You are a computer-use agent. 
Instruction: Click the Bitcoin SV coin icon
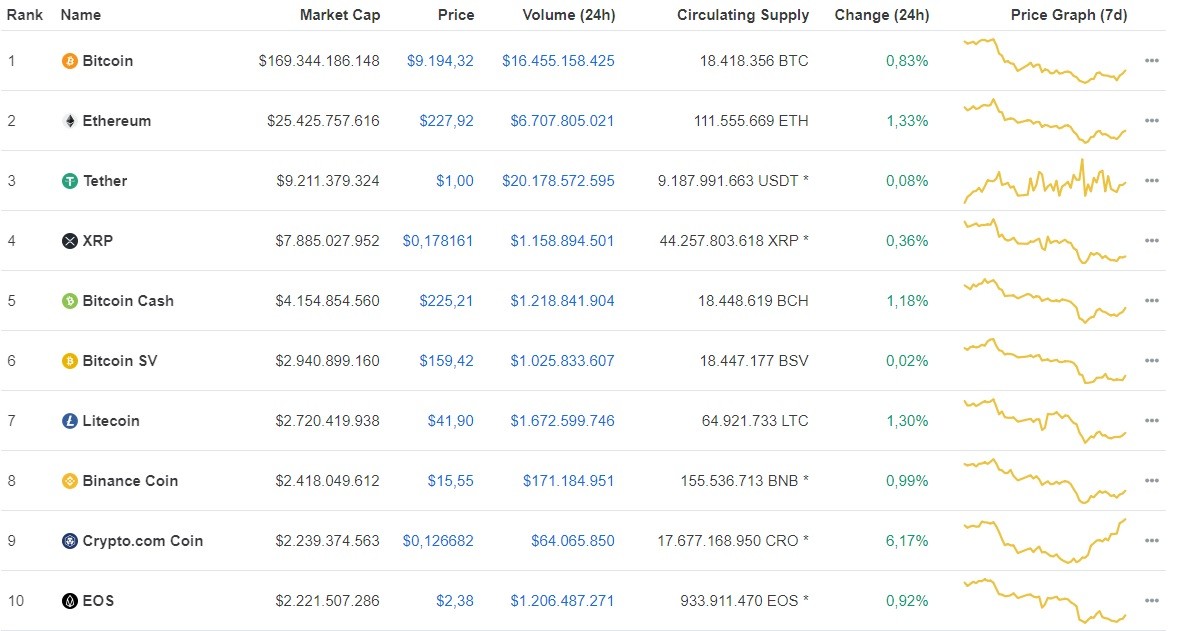coord(68,361)
